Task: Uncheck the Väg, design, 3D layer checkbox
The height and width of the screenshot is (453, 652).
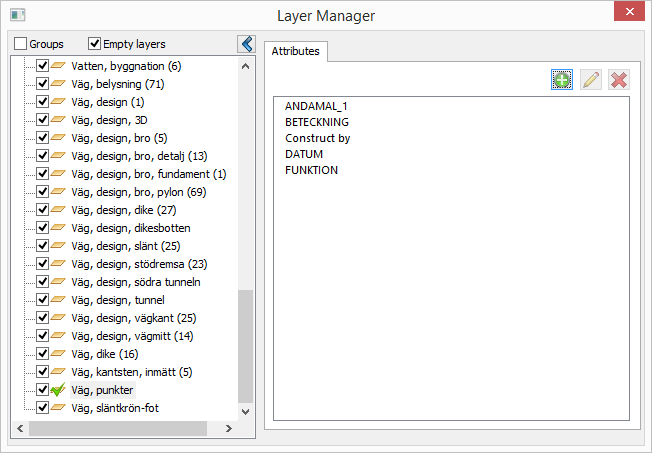Action: point(42,120)
